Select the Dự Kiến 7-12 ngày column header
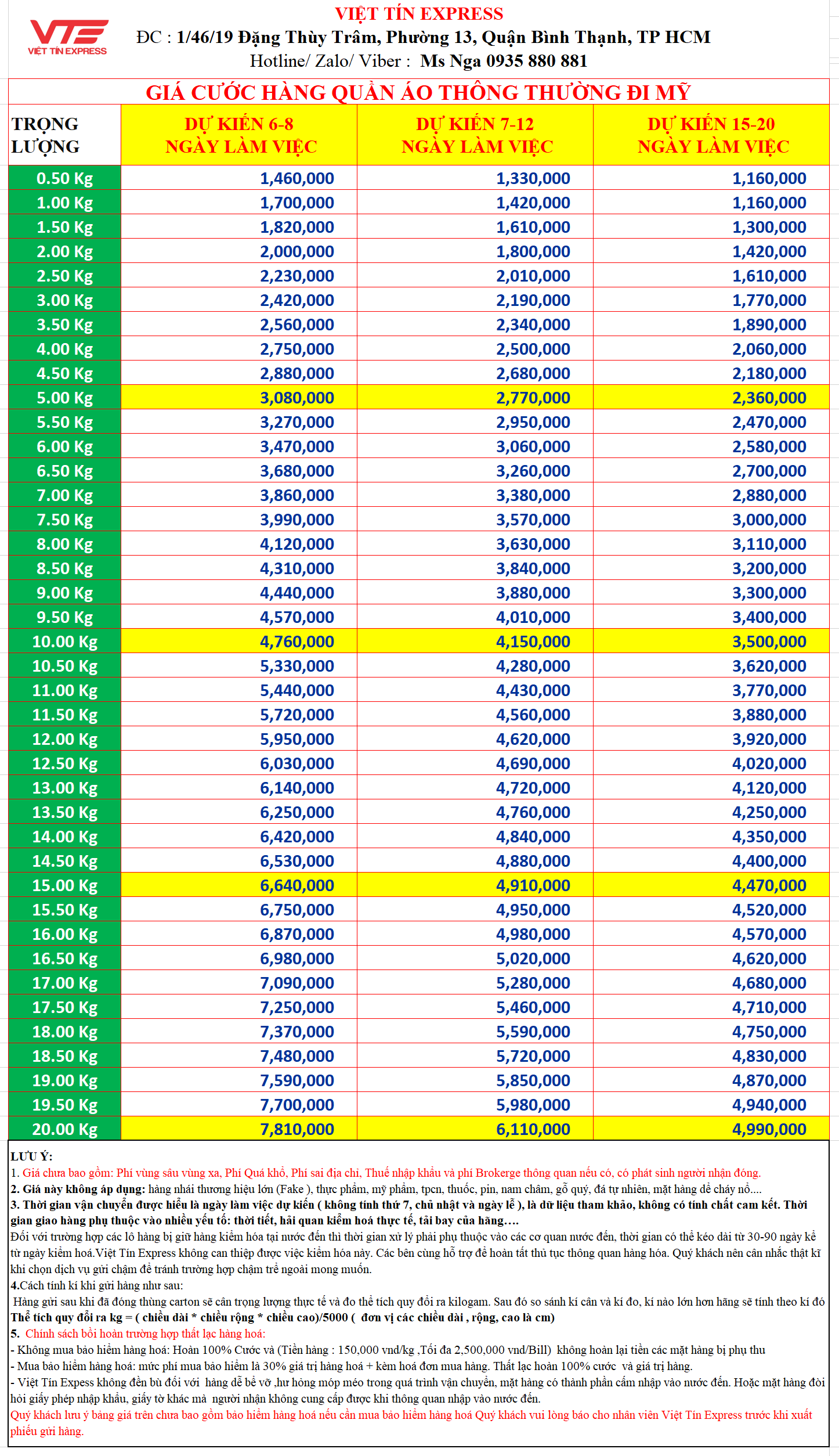Viewport: 839px width, 1456px height. tap(475, 135)
